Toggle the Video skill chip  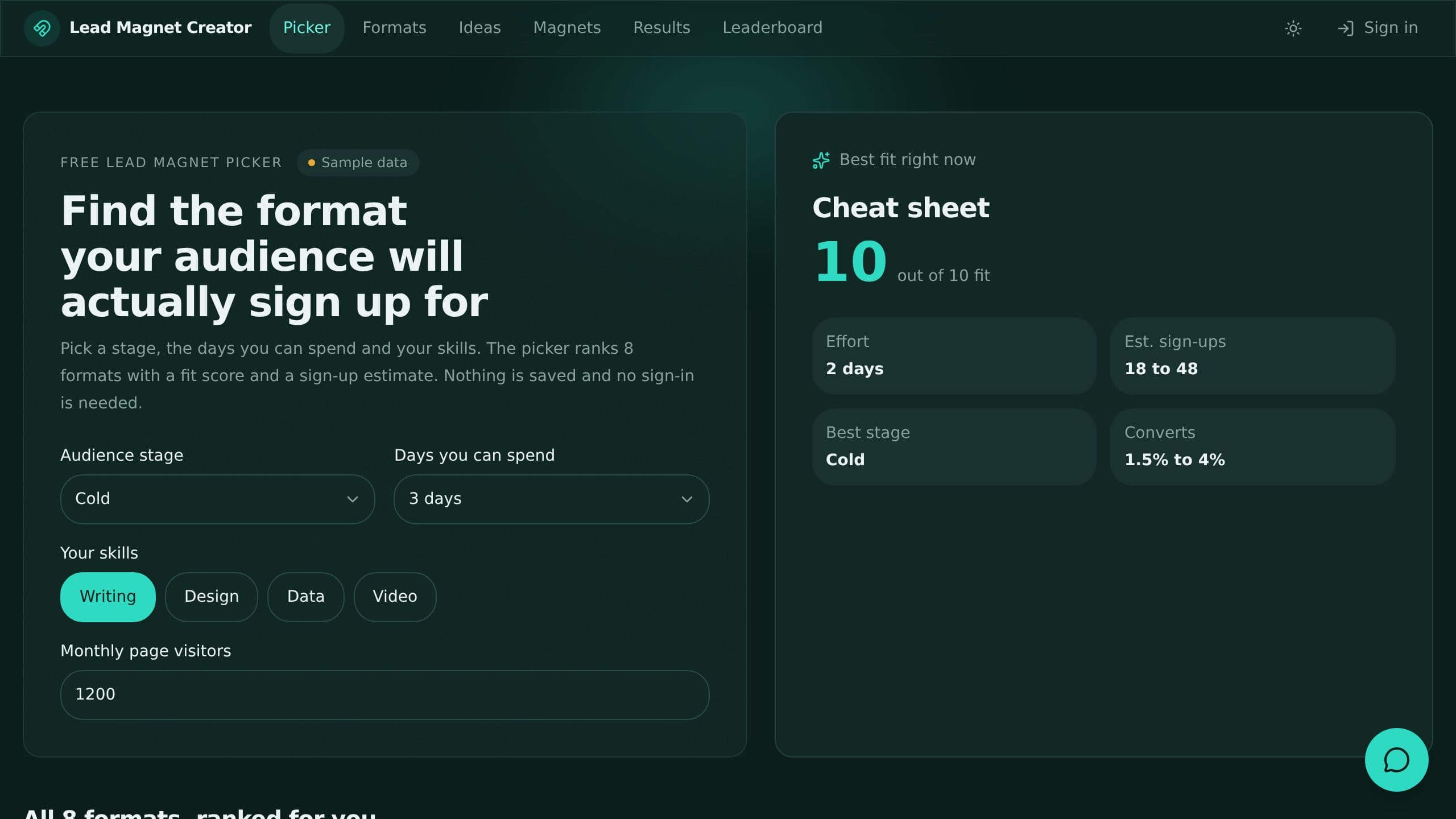pyautogui.click(x=395, y=597)
